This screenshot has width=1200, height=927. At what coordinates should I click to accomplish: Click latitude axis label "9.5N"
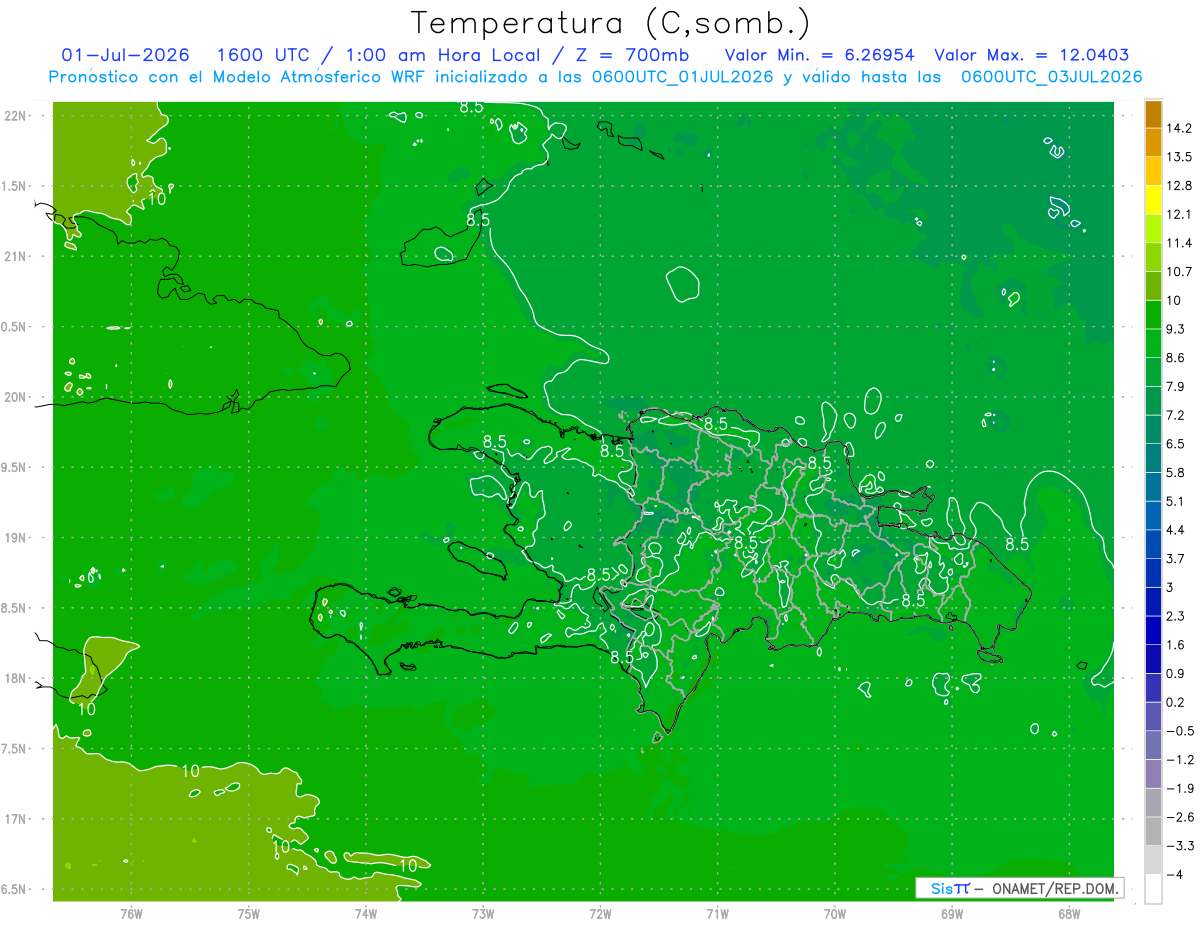click(15, 468)
